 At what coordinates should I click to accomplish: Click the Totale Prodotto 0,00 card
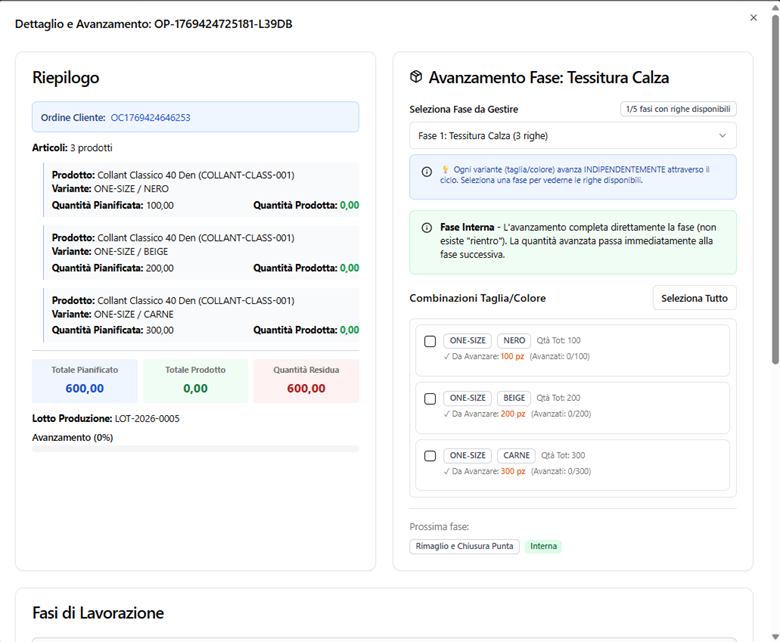195,381
